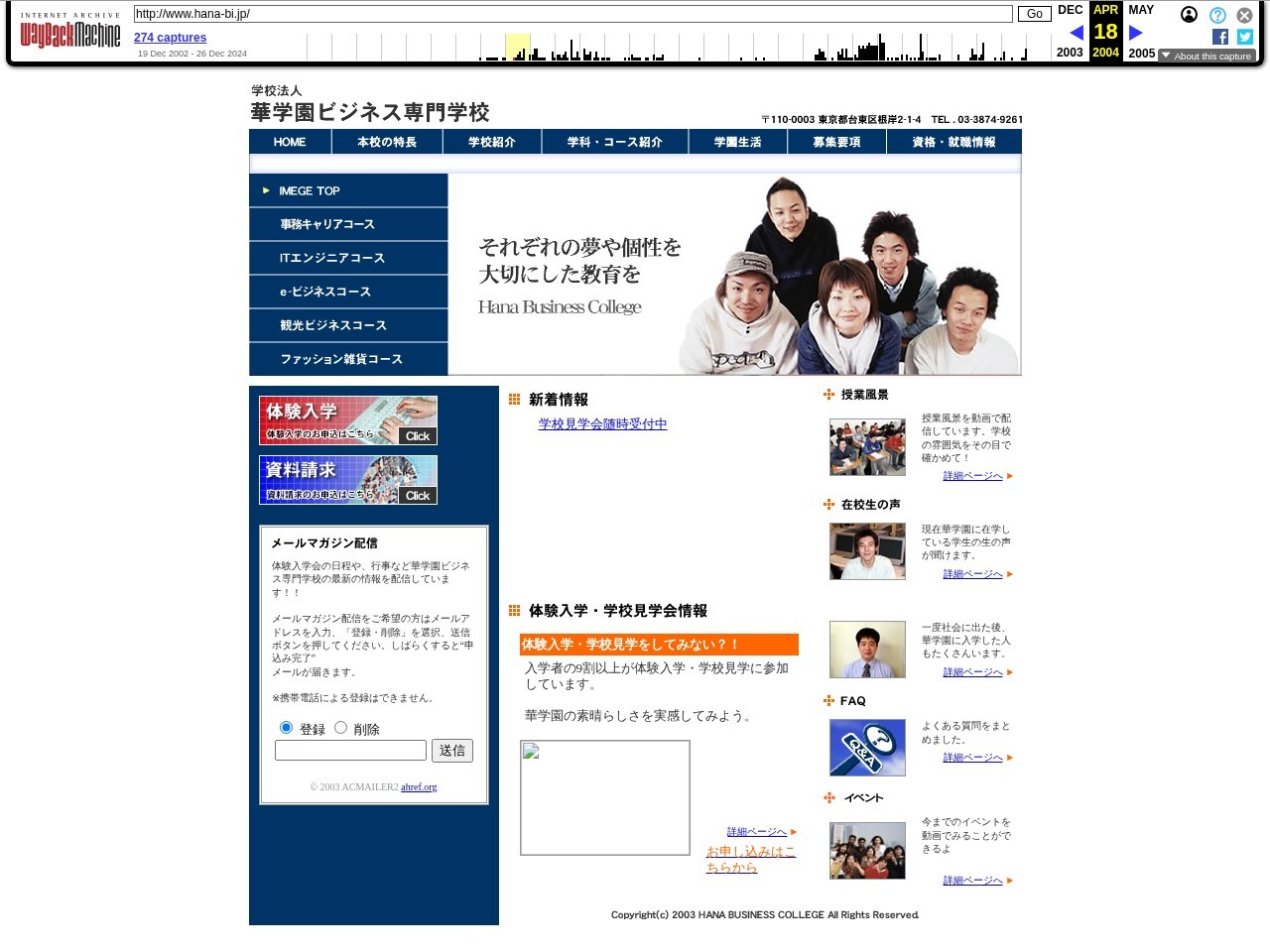Select ITエンジニアコース in the sidebar
Image resolution: width=1270 pixels, height=952 pixels.
[x=331, y=258]
